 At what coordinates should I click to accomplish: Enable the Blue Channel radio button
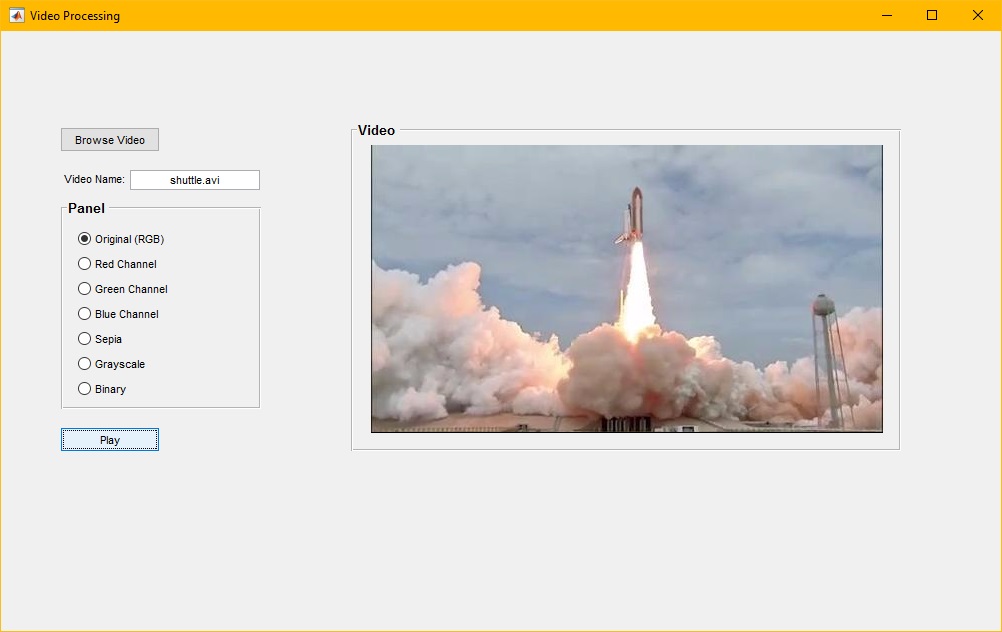(85, 314)
